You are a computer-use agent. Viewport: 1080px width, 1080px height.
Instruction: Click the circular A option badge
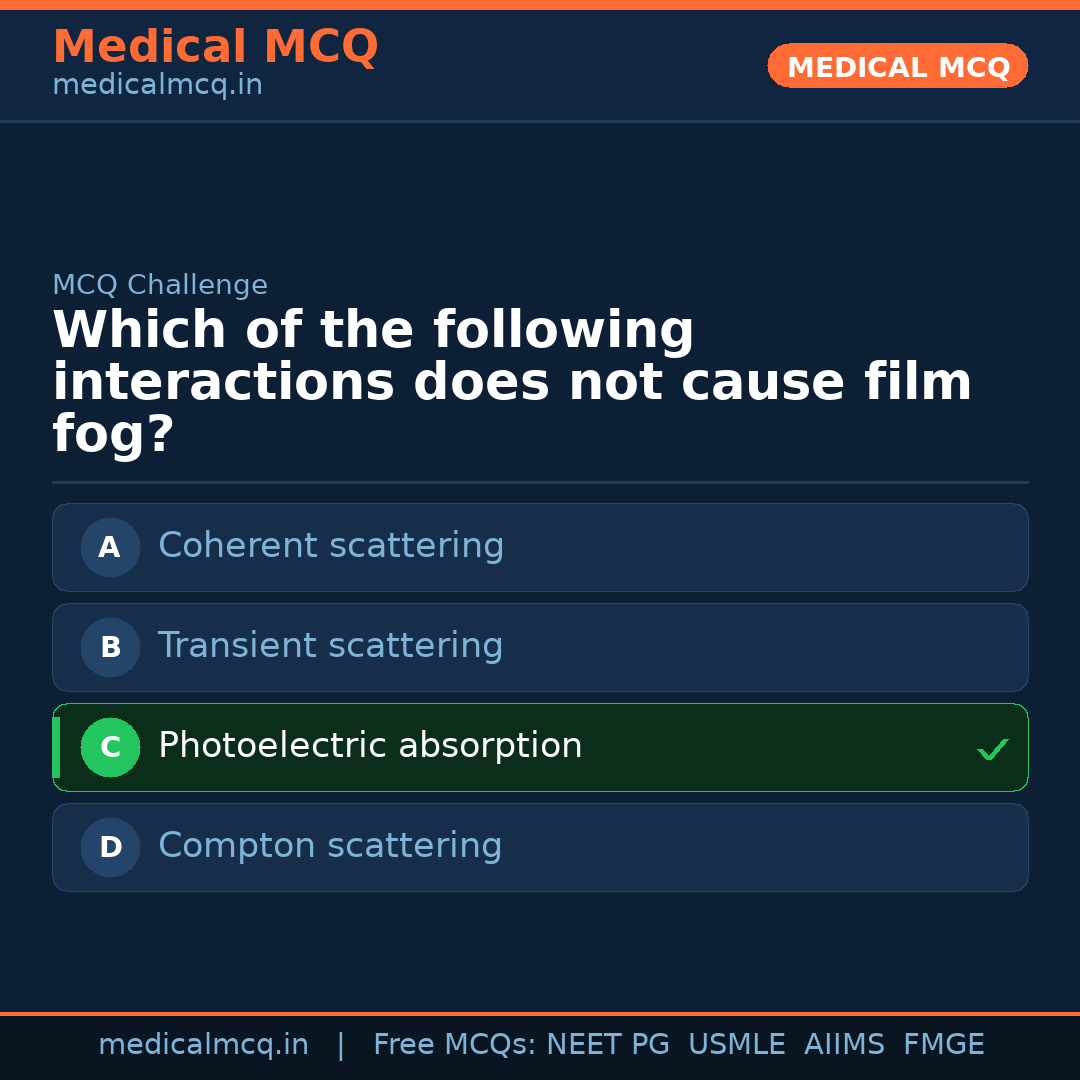coord(110,547)
